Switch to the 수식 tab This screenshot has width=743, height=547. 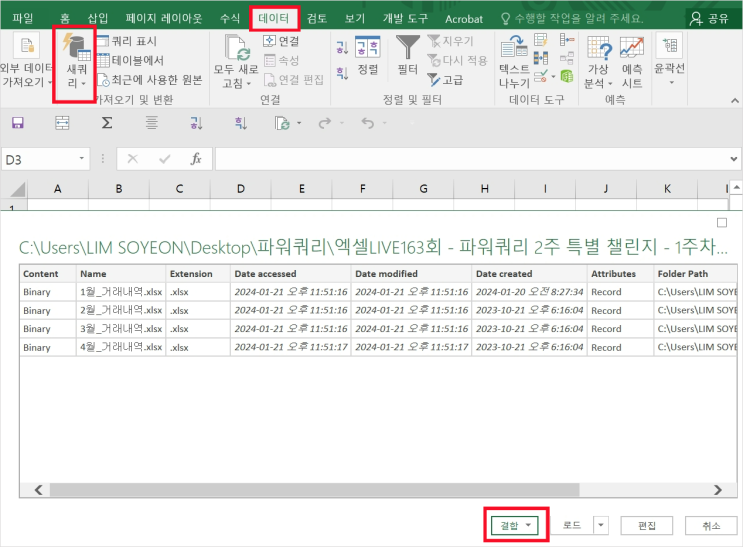230,18
